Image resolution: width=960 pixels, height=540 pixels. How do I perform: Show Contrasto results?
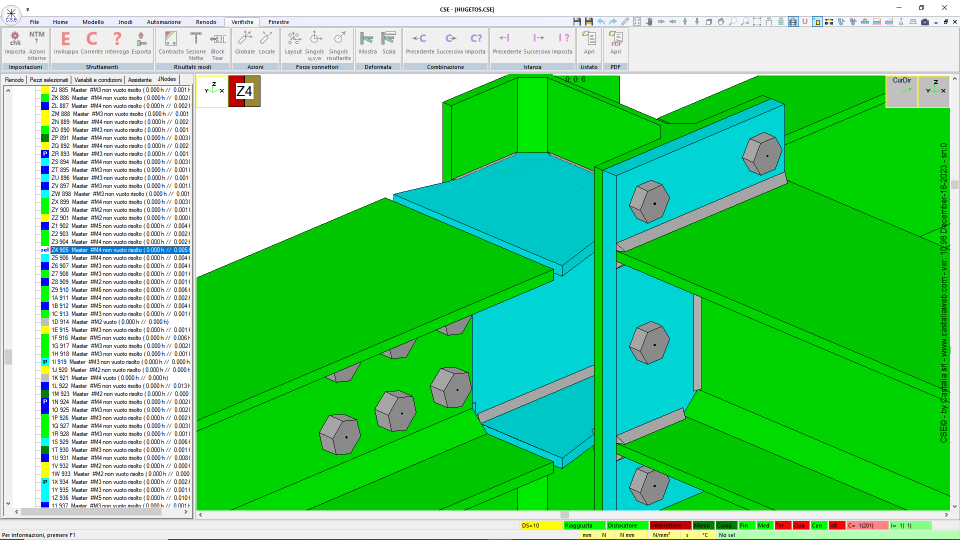[171, 43]
